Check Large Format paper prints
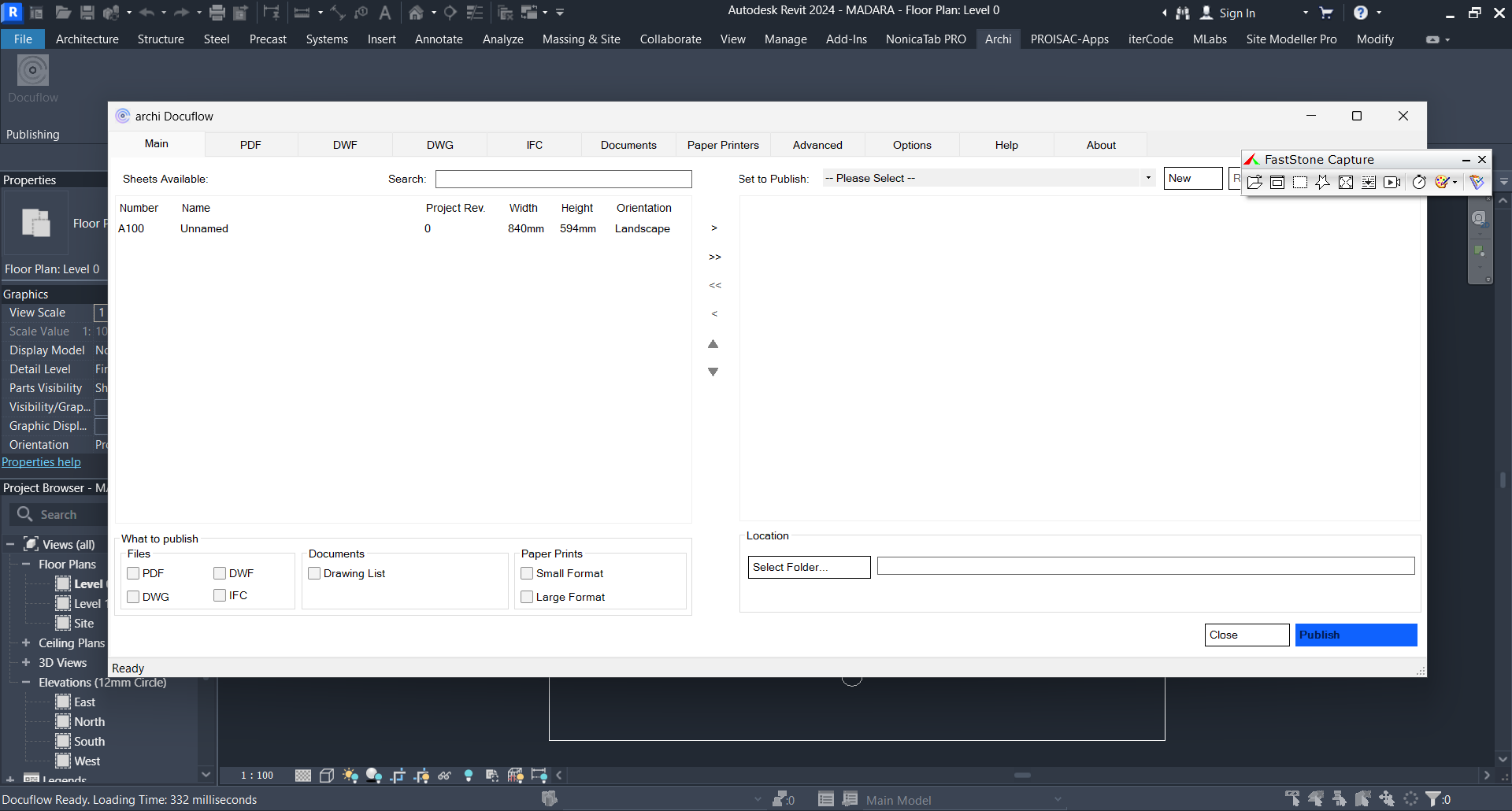The image size is (1512, 811). 527,597
